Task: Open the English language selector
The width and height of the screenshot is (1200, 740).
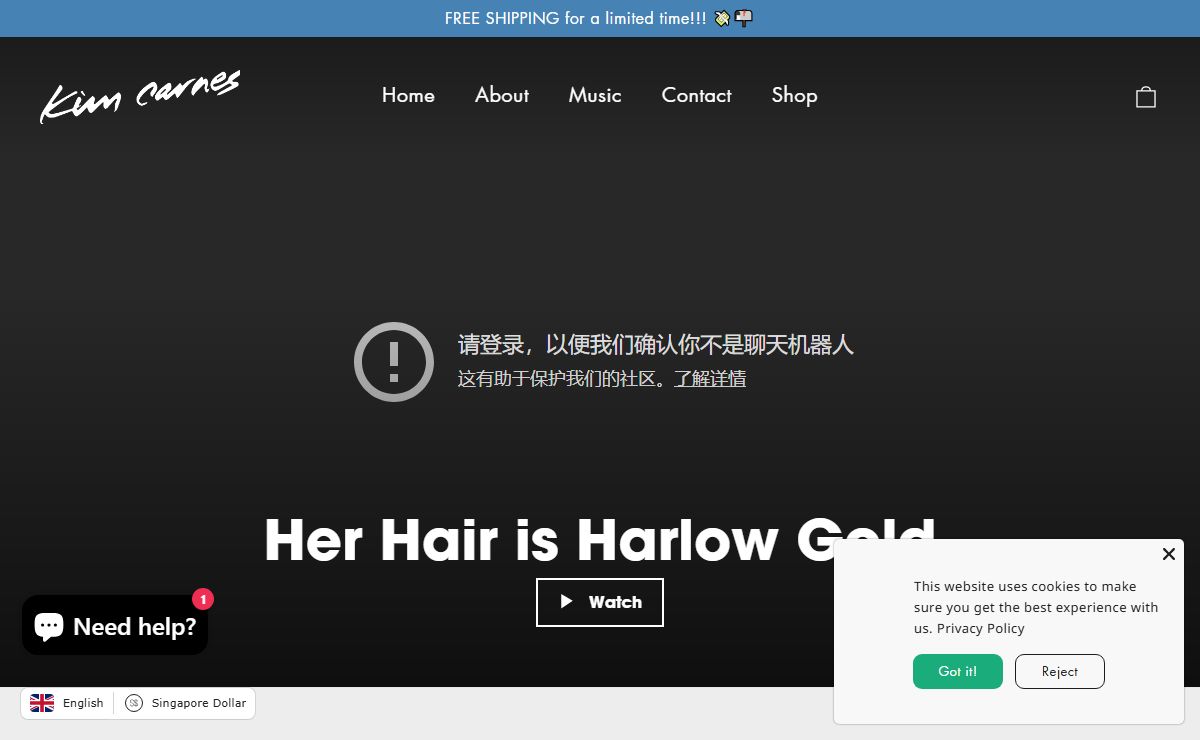Action: [68, 703]
